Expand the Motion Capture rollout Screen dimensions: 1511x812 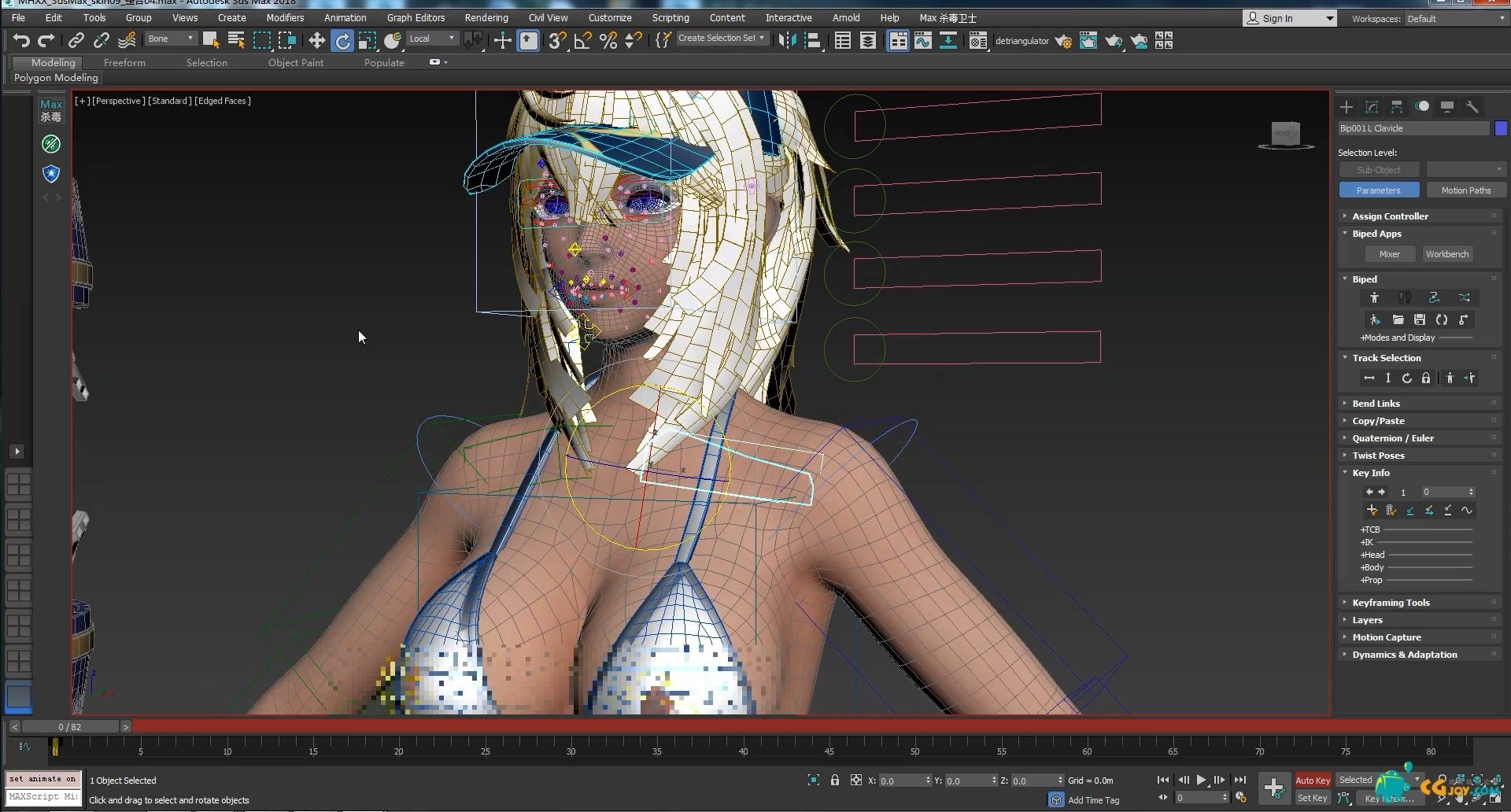(1420, 637)
